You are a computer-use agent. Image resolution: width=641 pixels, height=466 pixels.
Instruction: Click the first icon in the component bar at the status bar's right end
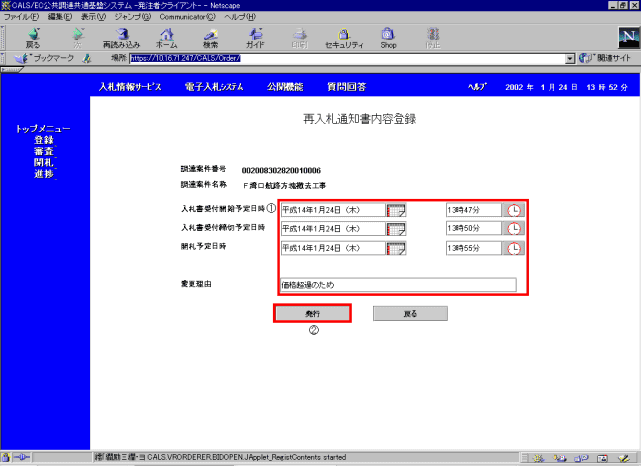[x=538, y=458]
